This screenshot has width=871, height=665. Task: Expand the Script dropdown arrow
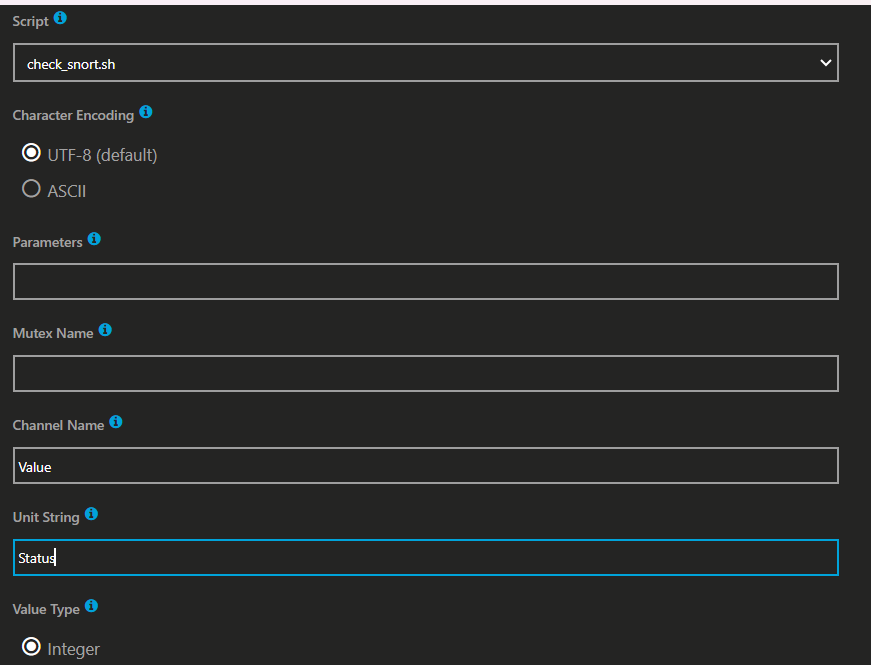click(825, 63)
